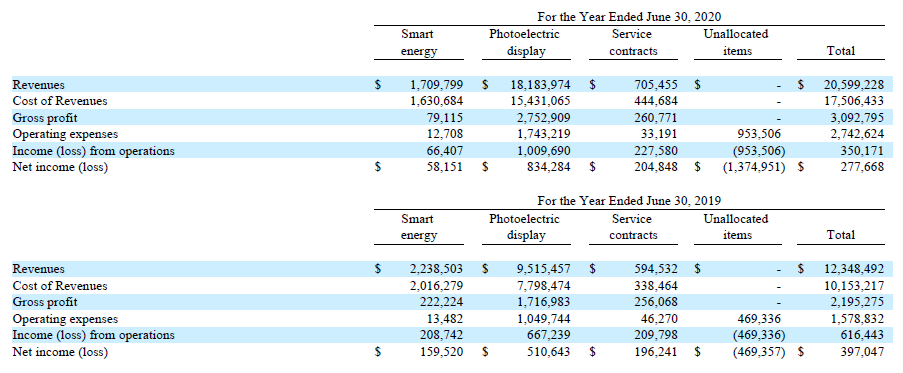903x373 pixels.
Task: Select the 'For the Year Ended June 30, 2020' heading
Action: tap(629, 17)
